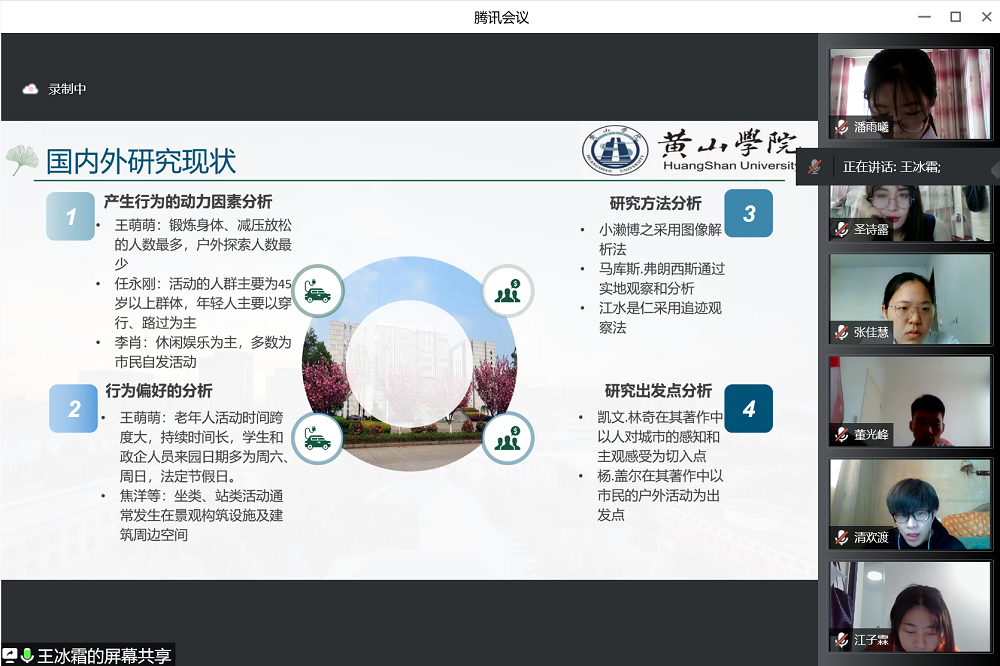Click the number 4 box for 研究出发点分析
This screenshot has width=1000, height=666.
point(748,408)
